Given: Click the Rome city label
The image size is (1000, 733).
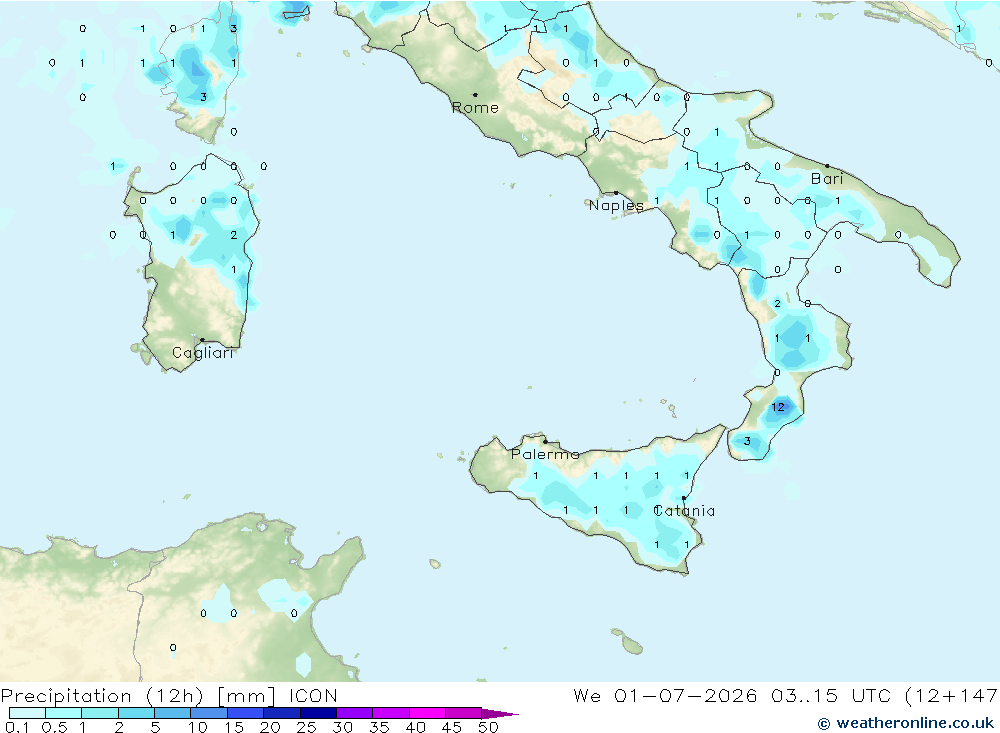Looking at the screenshot, I should [x=475, y=108].
